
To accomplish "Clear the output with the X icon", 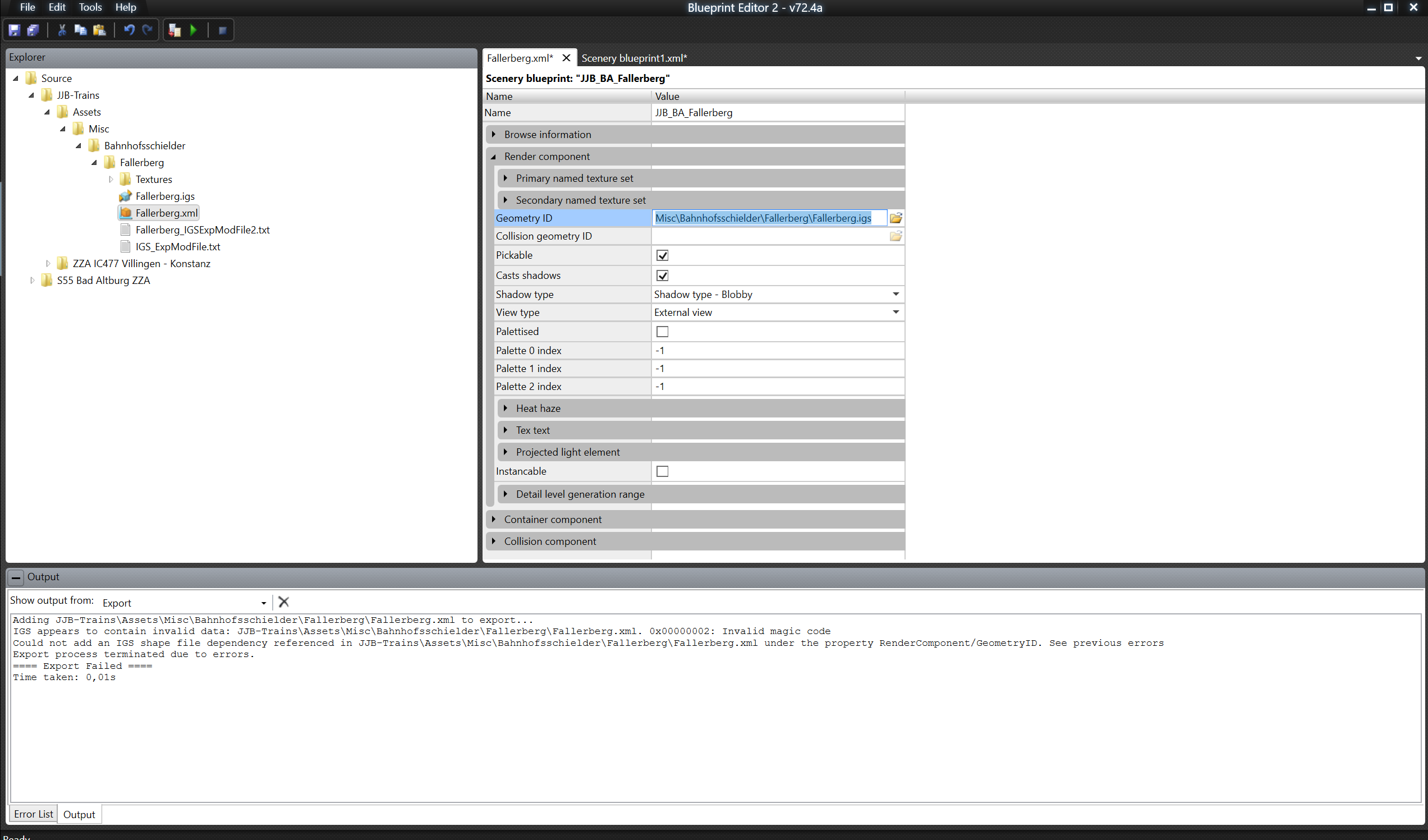I will click(x=284, y=602).
